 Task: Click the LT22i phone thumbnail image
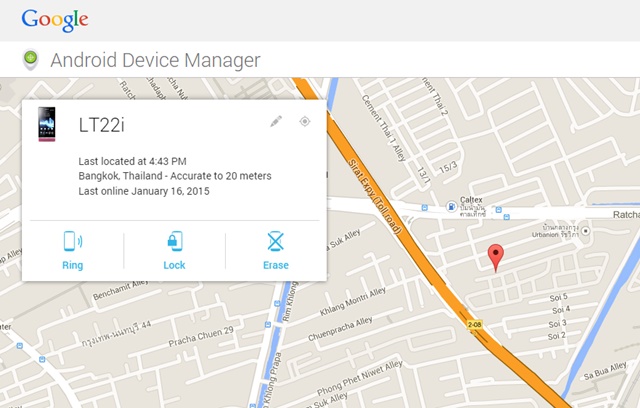(x=46, y=124)
